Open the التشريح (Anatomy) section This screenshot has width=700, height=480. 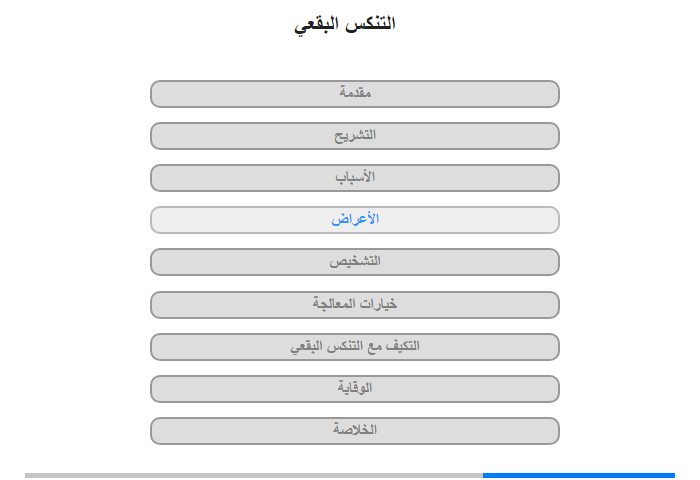click(354, 136)
